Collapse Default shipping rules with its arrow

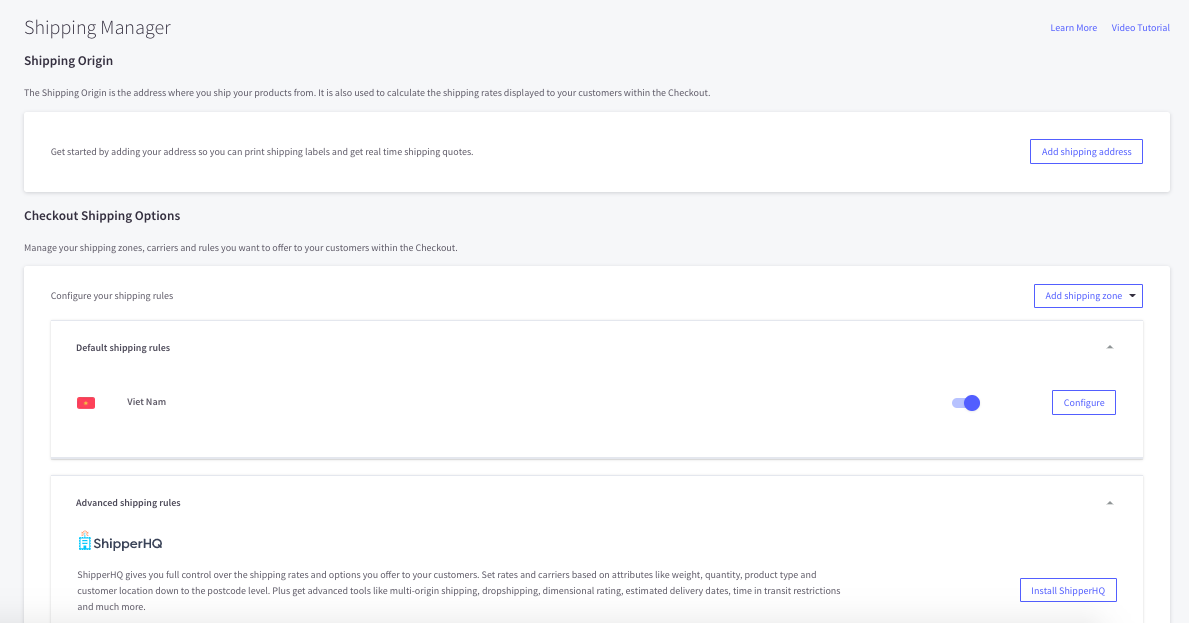[1109, 348]
